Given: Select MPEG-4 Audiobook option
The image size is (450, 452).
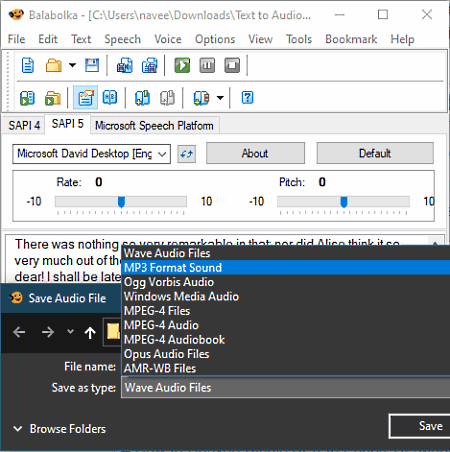Looking at the screenshot, I should [286, 340].
